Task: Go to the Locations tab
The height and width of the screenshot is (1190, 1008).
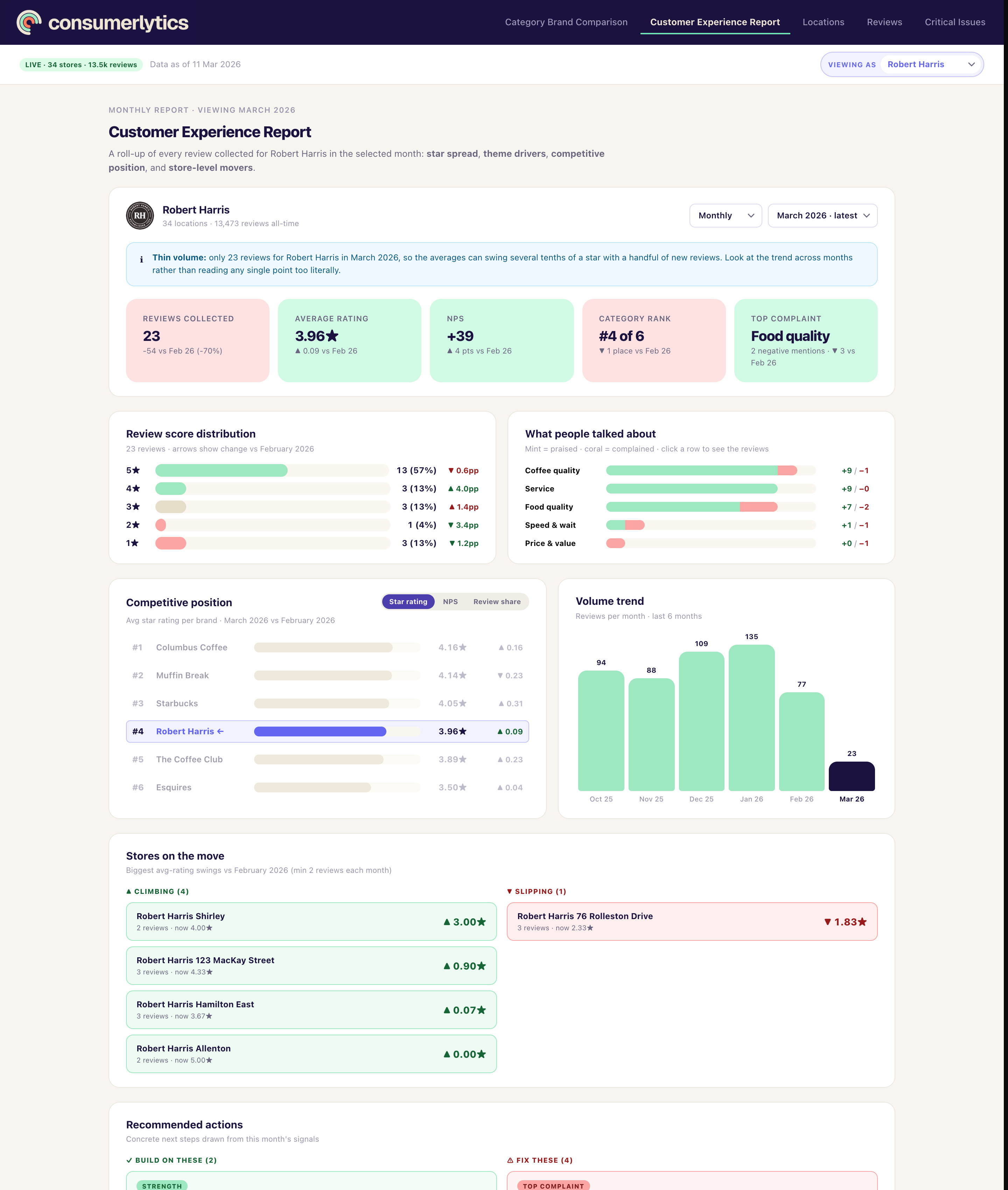Action: [823, 22]
